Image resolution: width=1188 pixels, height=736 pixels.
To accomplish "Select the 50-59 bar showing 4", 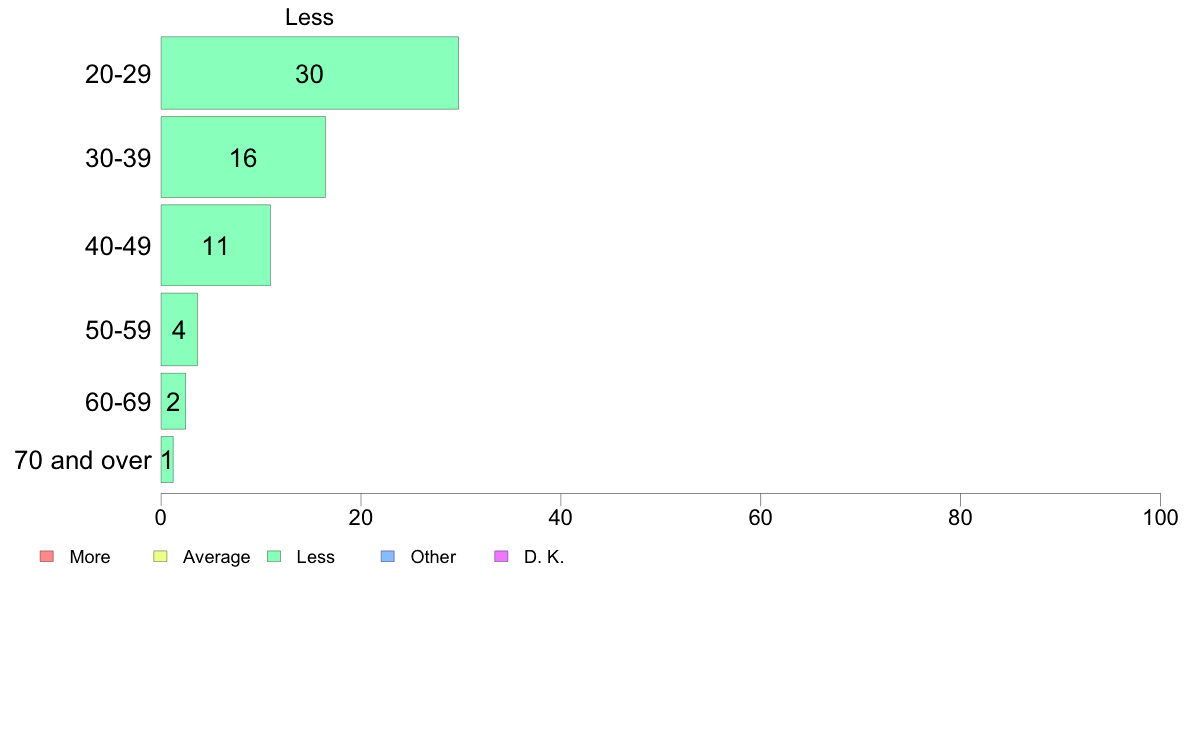I will click(x=179, y=329).
